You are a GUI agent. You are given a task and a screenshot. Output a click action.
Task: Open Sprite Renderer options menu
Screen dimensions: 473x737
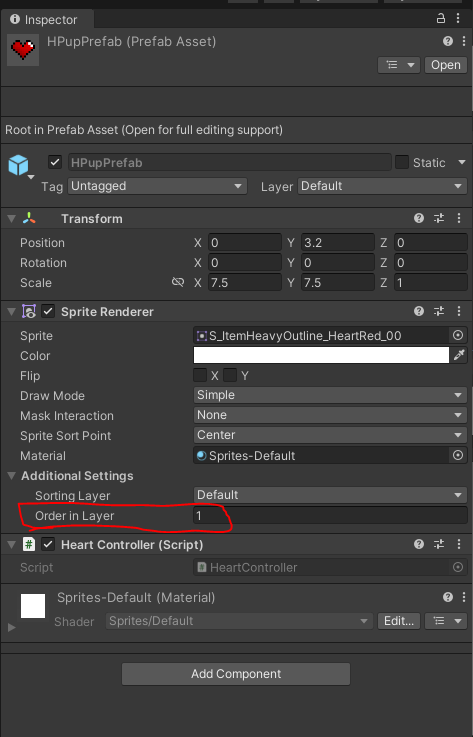pos(459,311)
